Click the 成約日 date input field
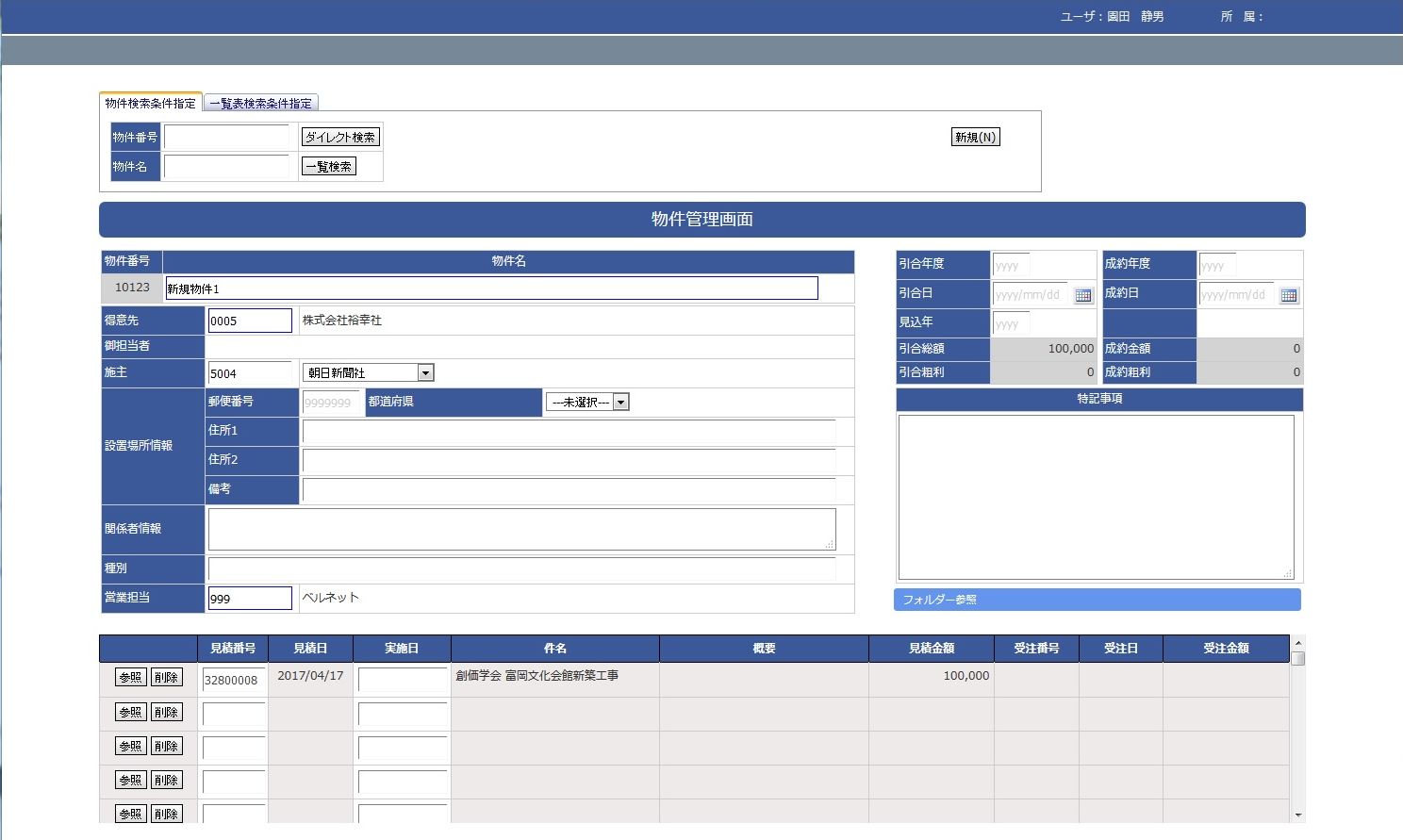This screenshot has width=1403, height=840. (1236, 294)
